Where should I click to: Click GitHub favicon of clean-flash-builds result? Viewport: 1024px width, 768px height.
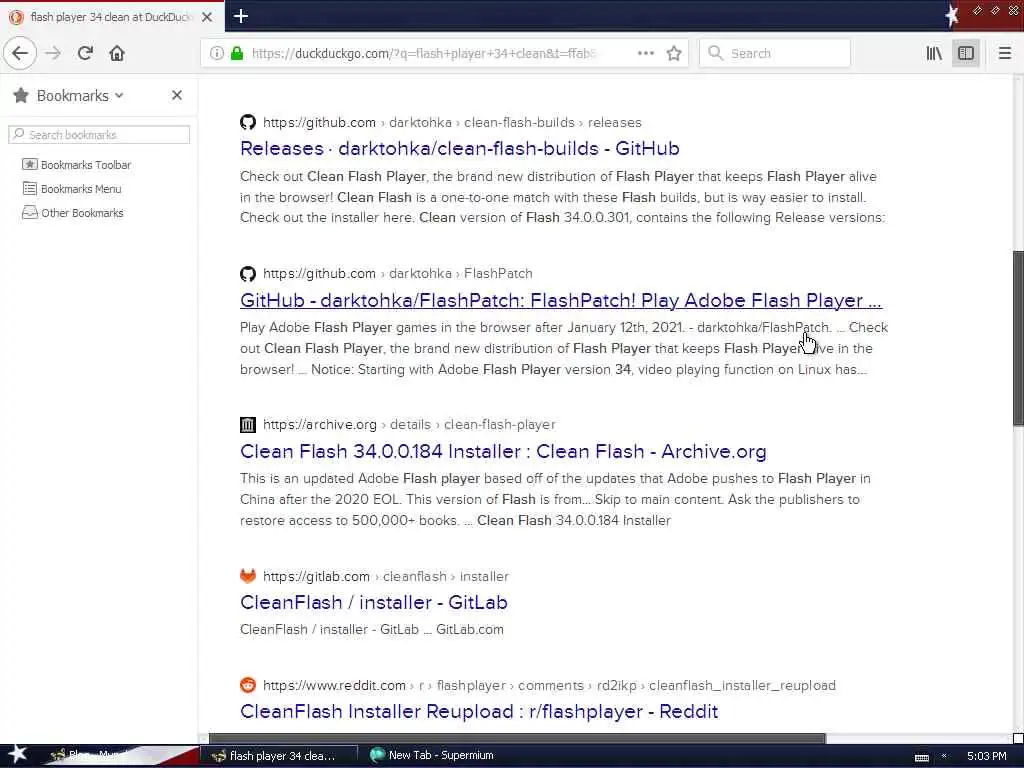[248, 122]
